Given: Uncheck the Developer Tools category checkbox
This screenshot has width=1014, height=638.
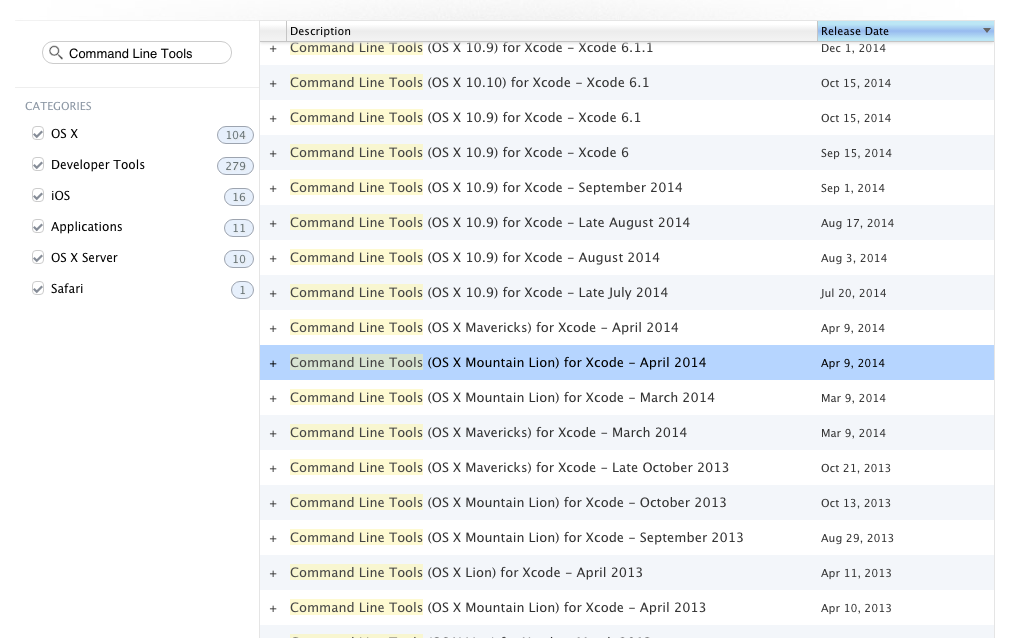Looking at the screenshot, I should click(x=38, y=164).
